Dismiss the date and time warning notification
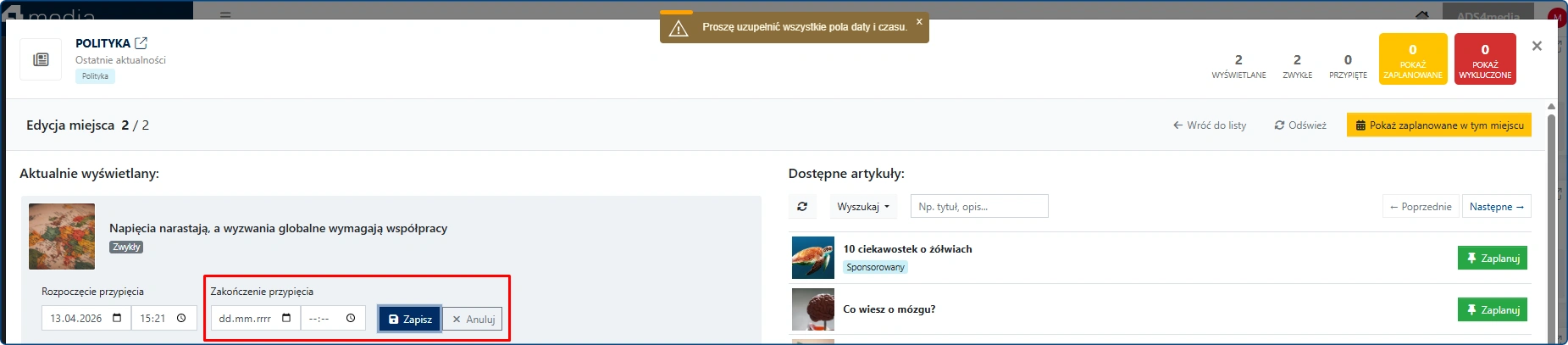1568x345 pixels. point(919,22)
